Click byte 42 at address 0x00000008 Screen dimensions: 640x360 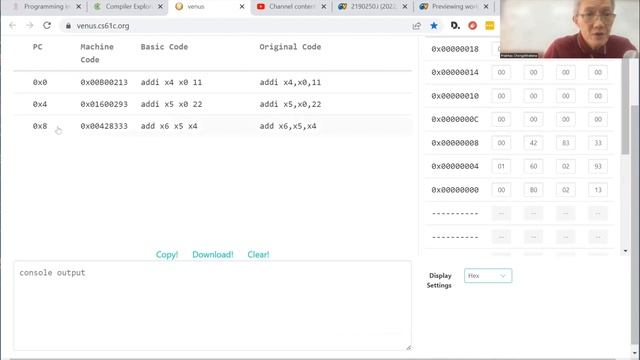(533, 143)
